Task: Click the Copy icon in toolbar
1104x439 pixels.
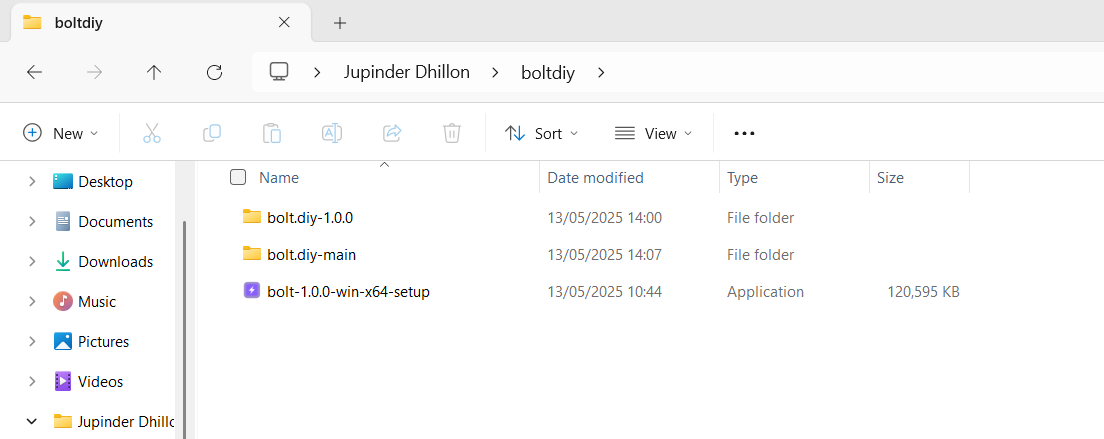Action: [212, 133]
